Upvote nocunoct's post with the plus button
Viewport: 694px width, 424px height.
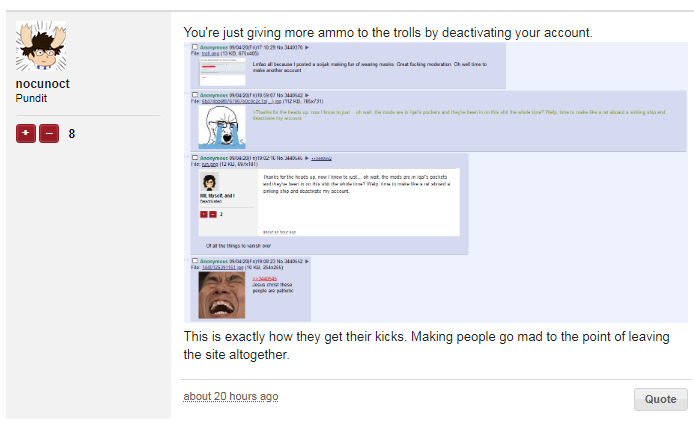tap(26, 133)
